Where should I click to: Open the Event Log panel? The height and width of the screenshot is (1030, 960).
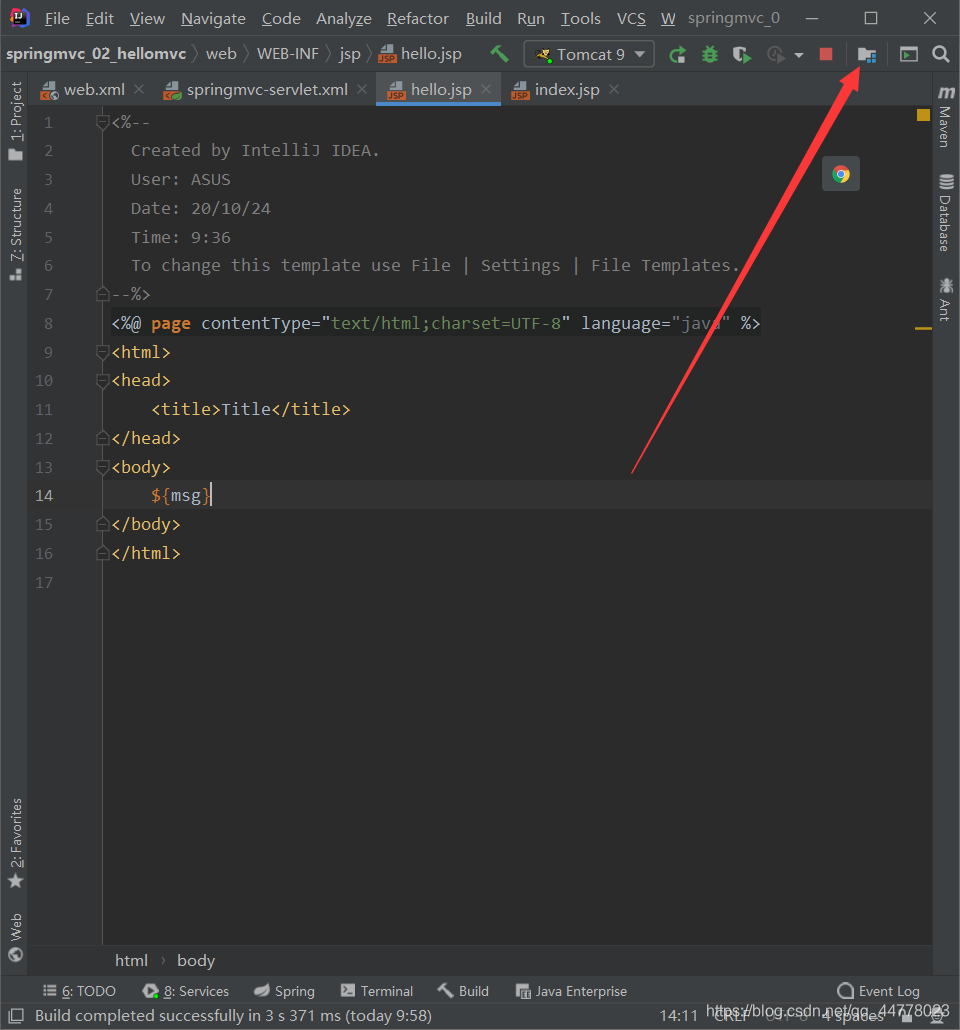pyautogui.click(x=879, y=991)
